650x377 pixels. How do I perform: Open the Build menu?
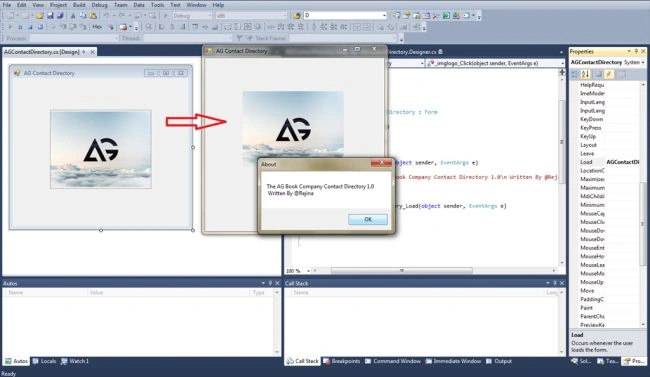[x=79, y=5]
